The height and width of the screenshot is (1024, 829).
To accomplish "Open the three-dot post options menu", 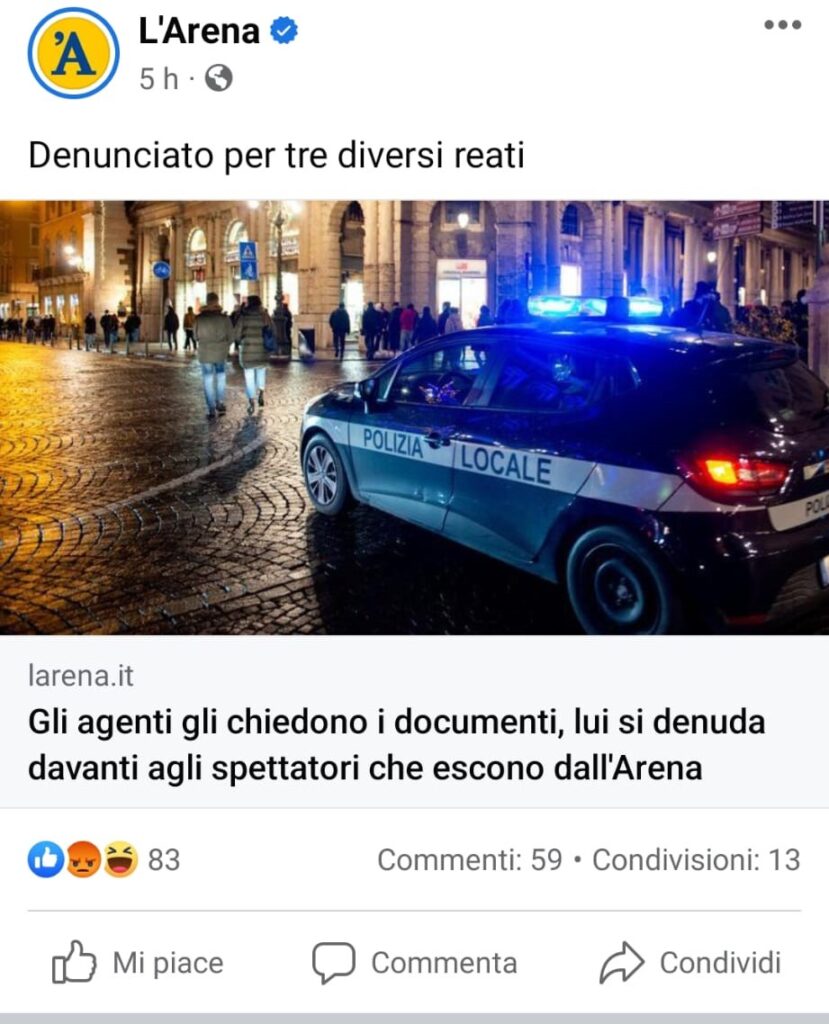I will tap(783, 25).
